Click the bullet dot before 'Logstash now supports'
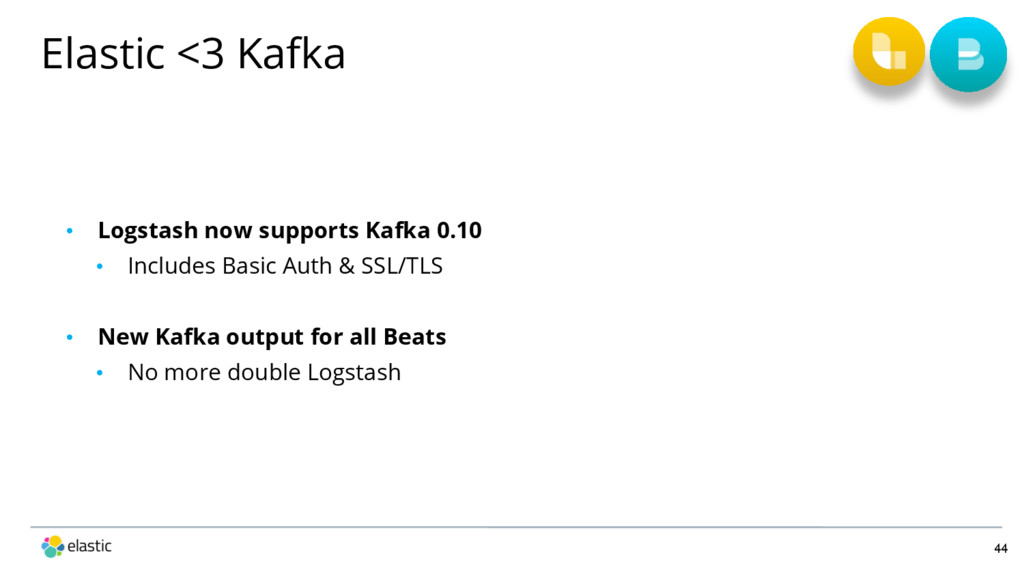This screenshot has width=1024, height=576. coord(70,231)
